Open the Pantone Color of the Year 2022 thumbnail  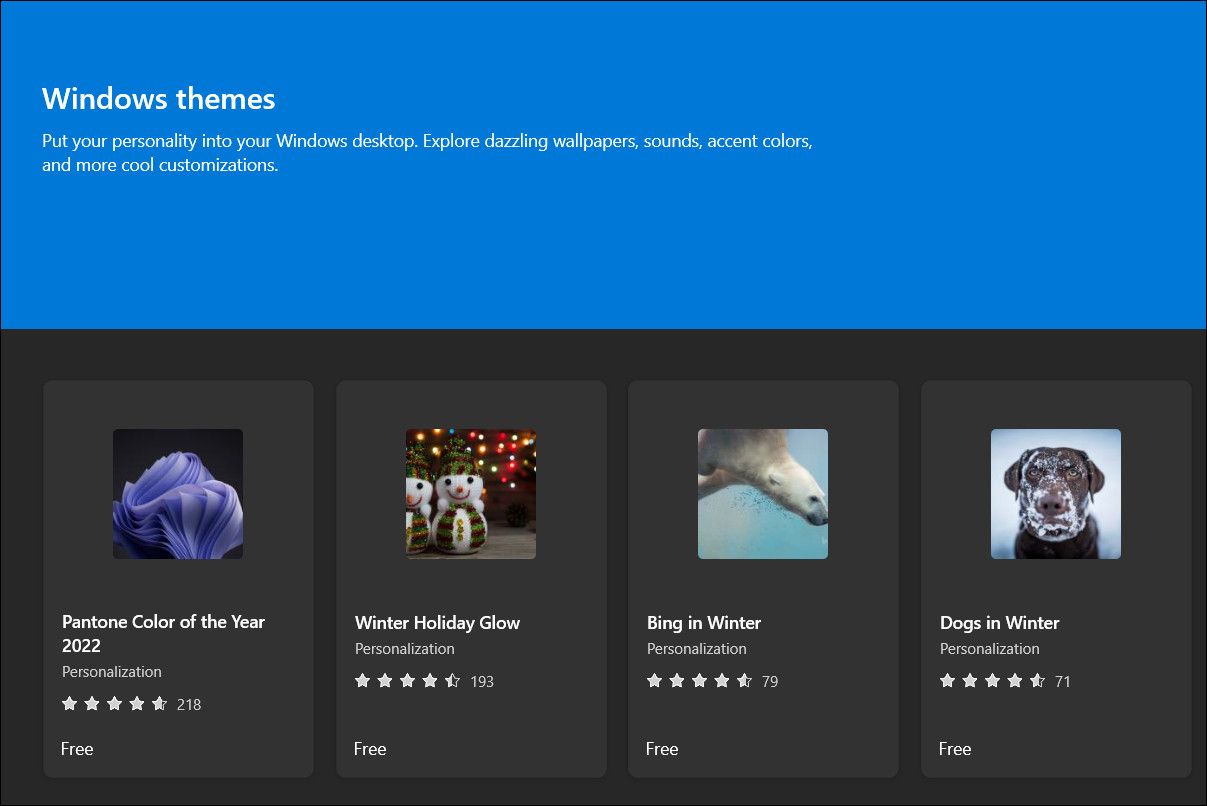click(x=177, y=493)
